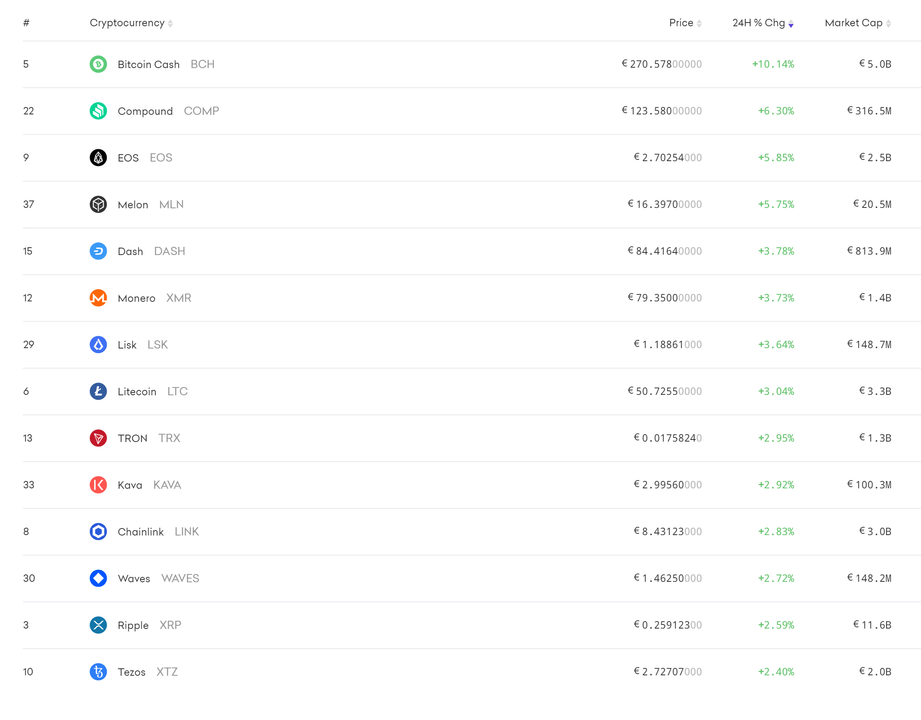Open the EOS name link
921x720 pixels.
(128, 158)
